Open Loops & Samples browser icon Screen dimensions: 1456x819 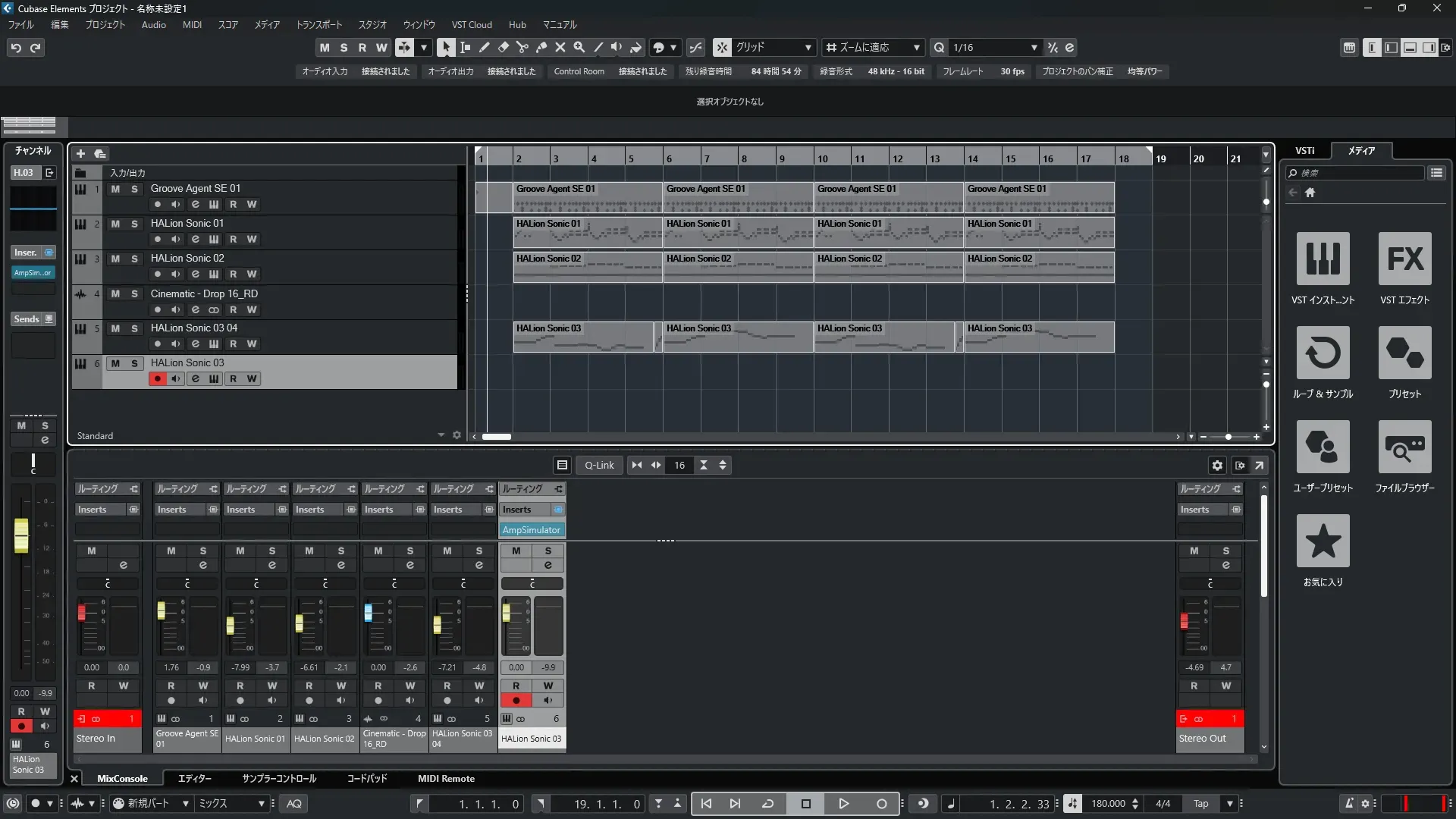[1323, 353]
